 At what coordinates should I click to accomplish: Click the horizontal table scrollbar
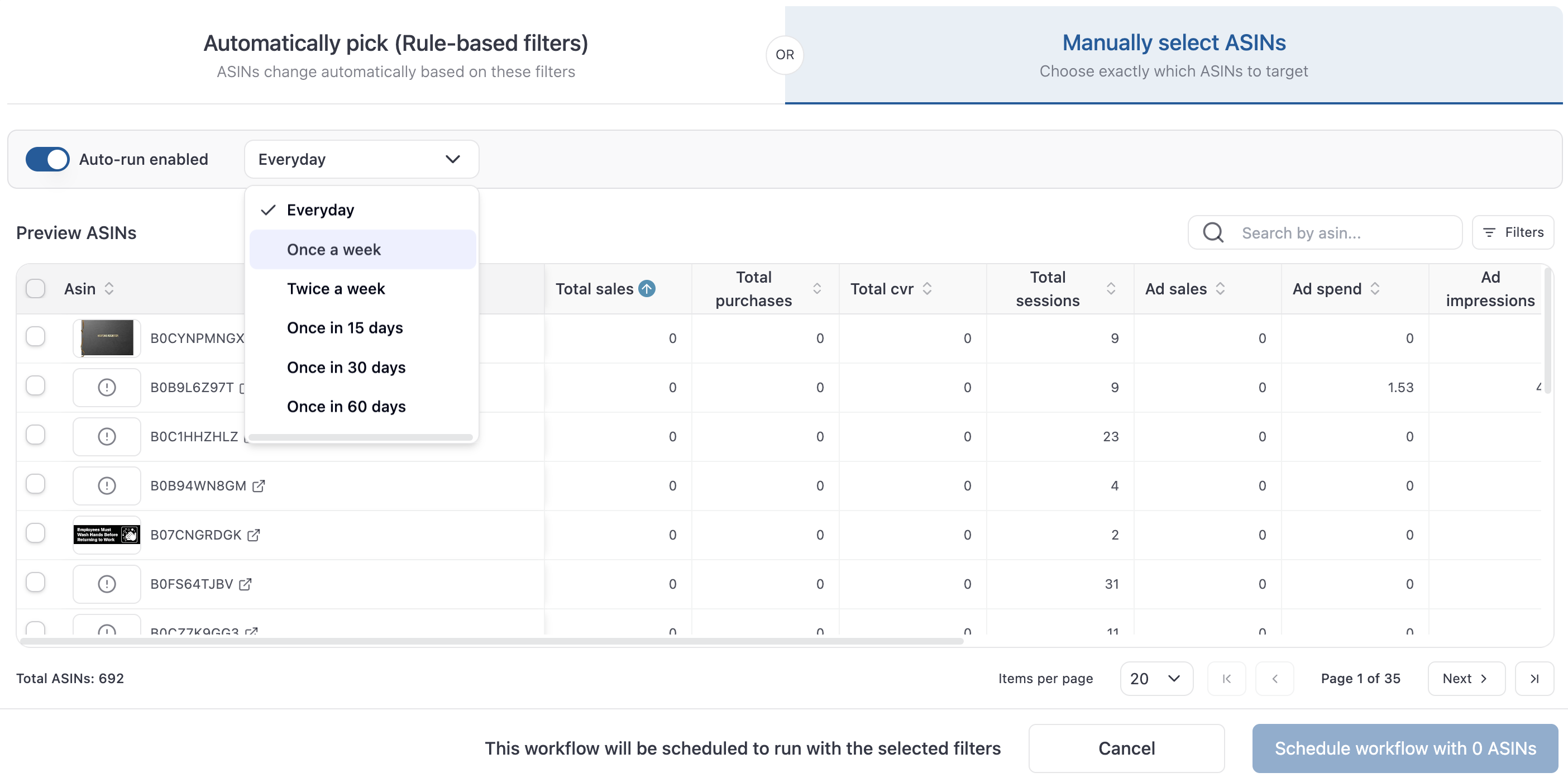coord(491,641)
